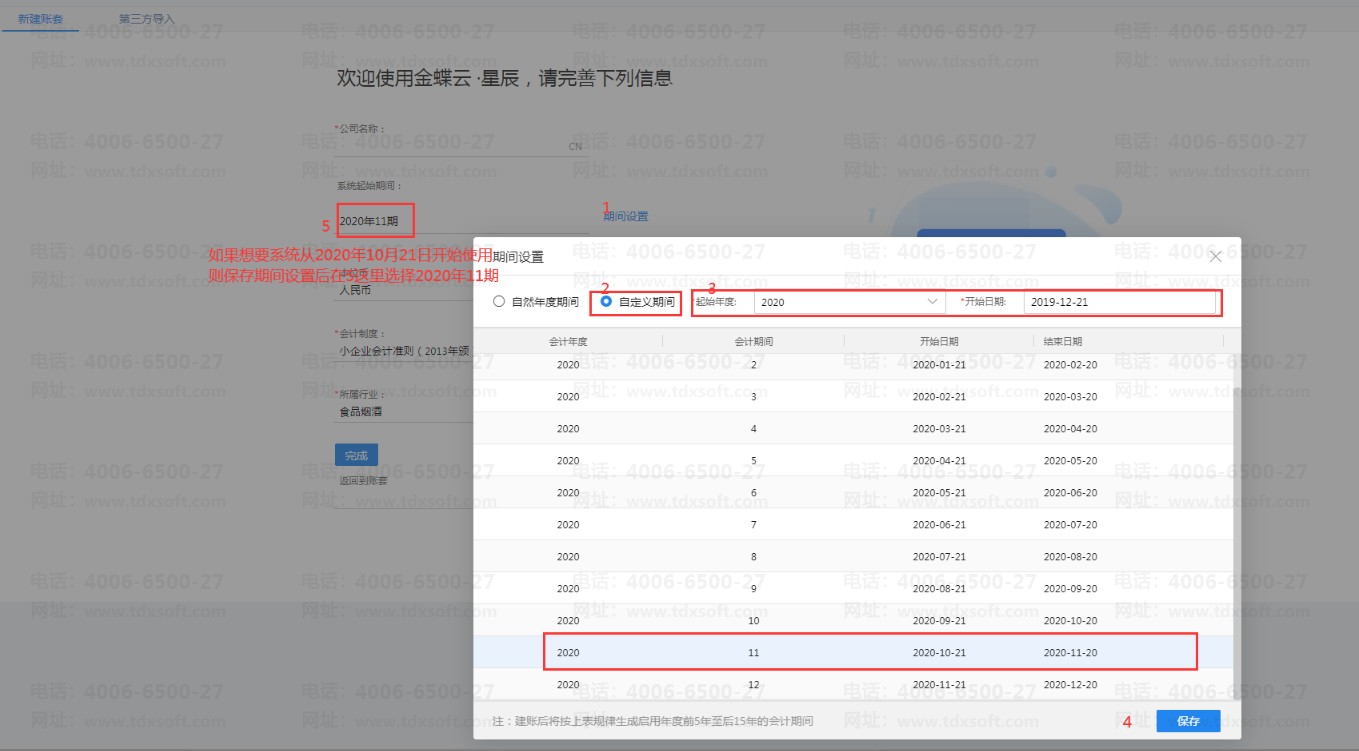Switch to the 第三方导入 tab
The height and width of the screenshot is (751, 1359).
(x=146, y=19)
